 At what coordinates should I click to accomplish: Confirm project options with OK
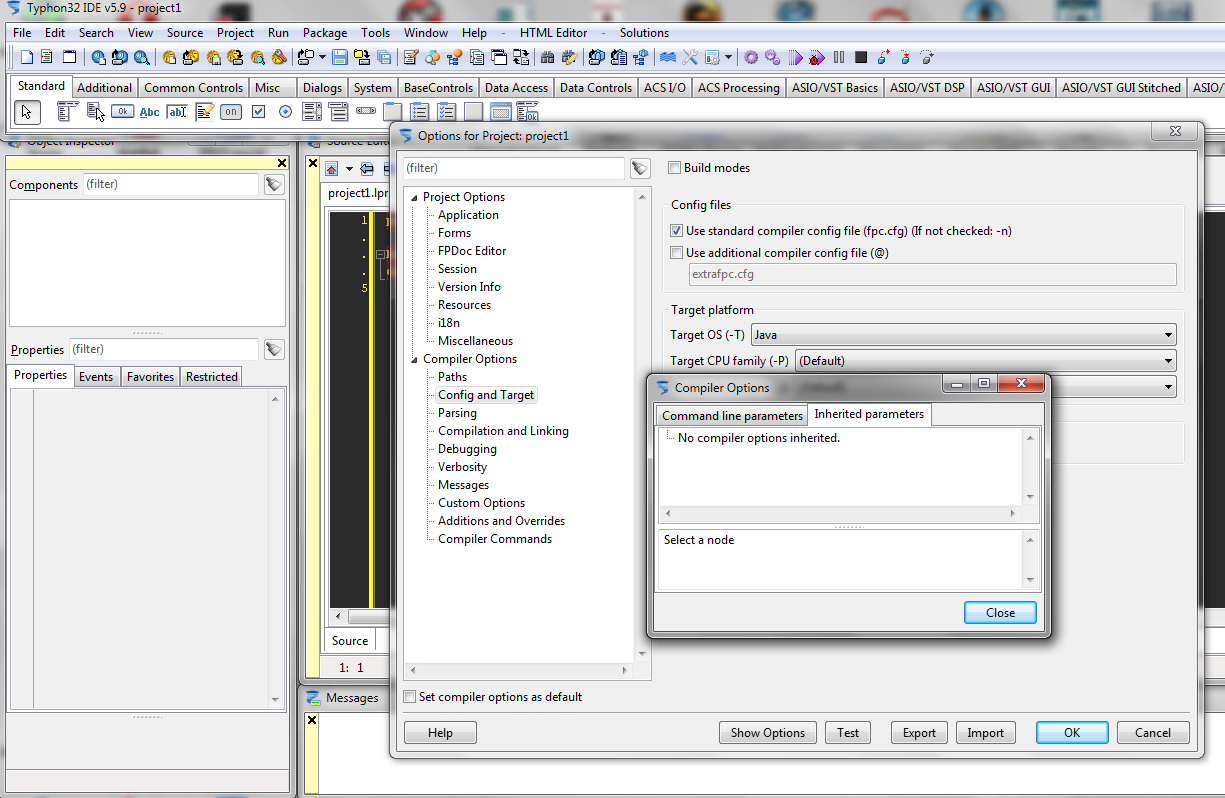point(1072,733)
